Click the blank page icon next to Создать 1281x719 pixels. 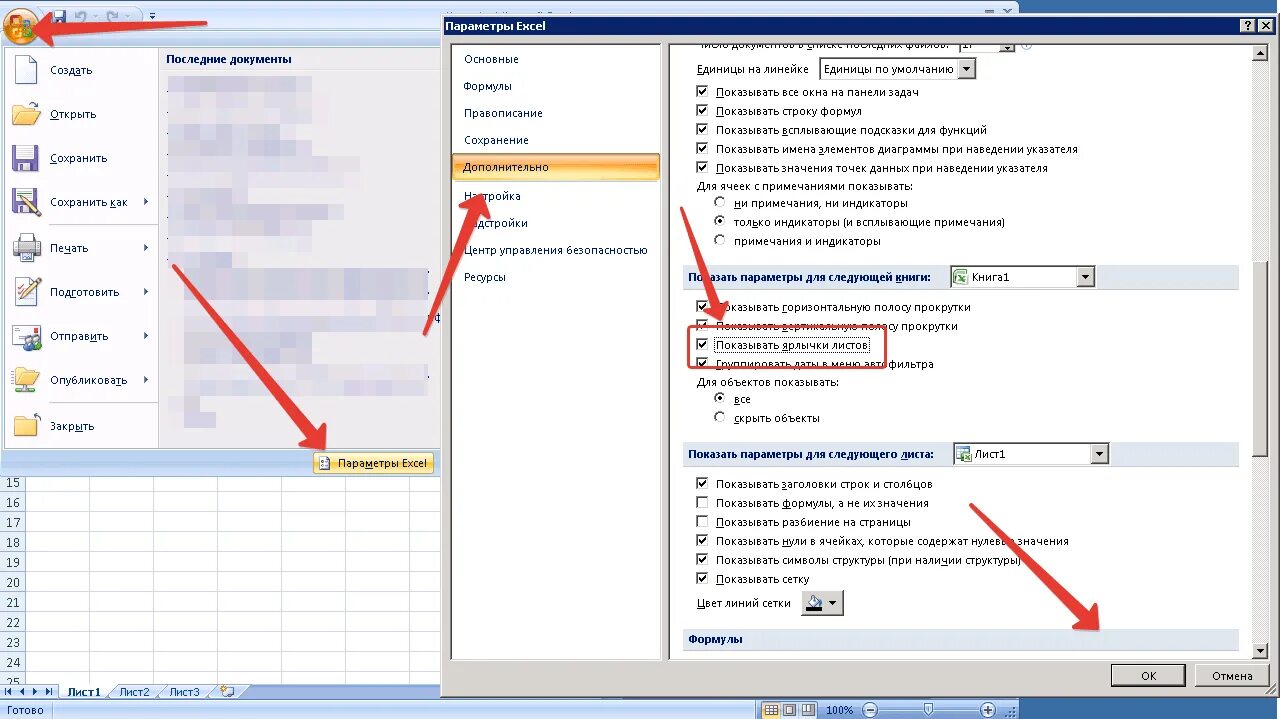pyautogui.click(x=28, y=70)
